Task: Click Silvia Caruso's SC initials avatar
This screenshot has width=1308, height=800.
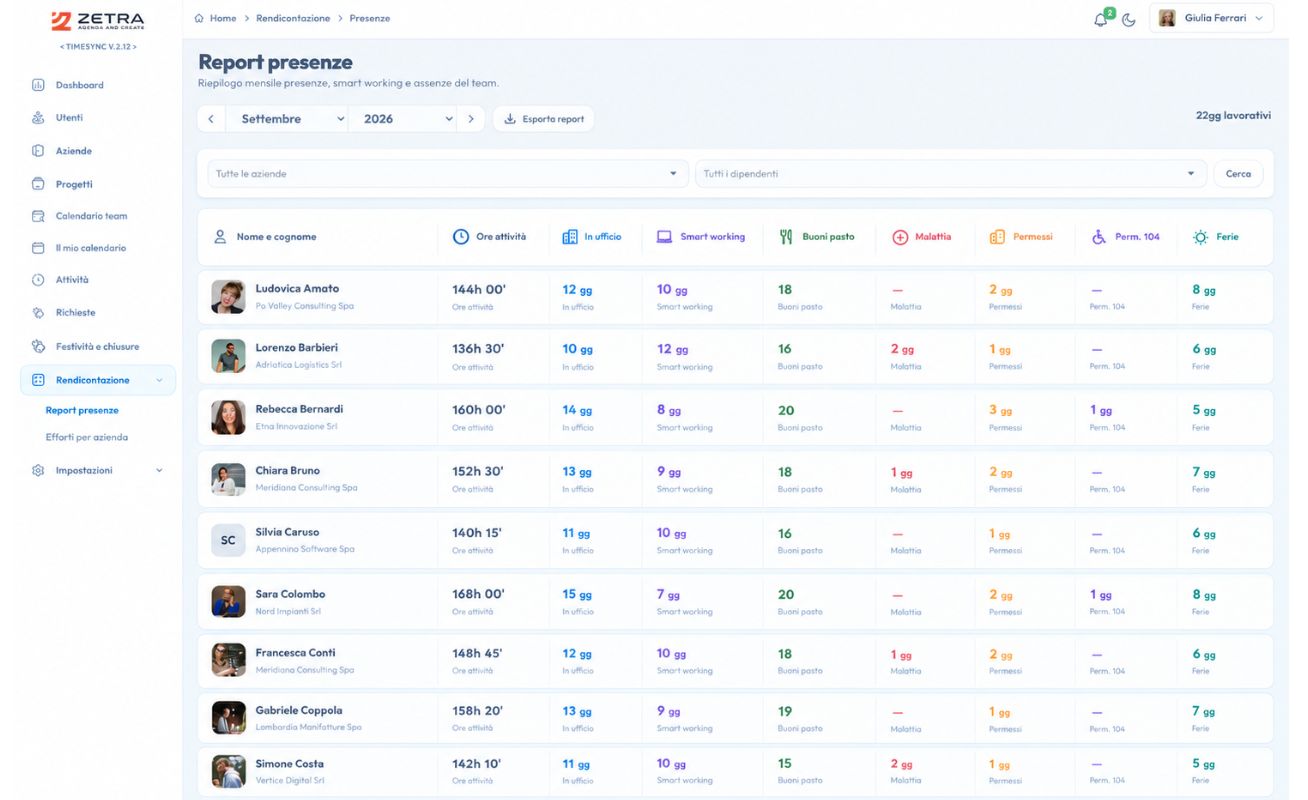Action: click(x=228, y=540)
